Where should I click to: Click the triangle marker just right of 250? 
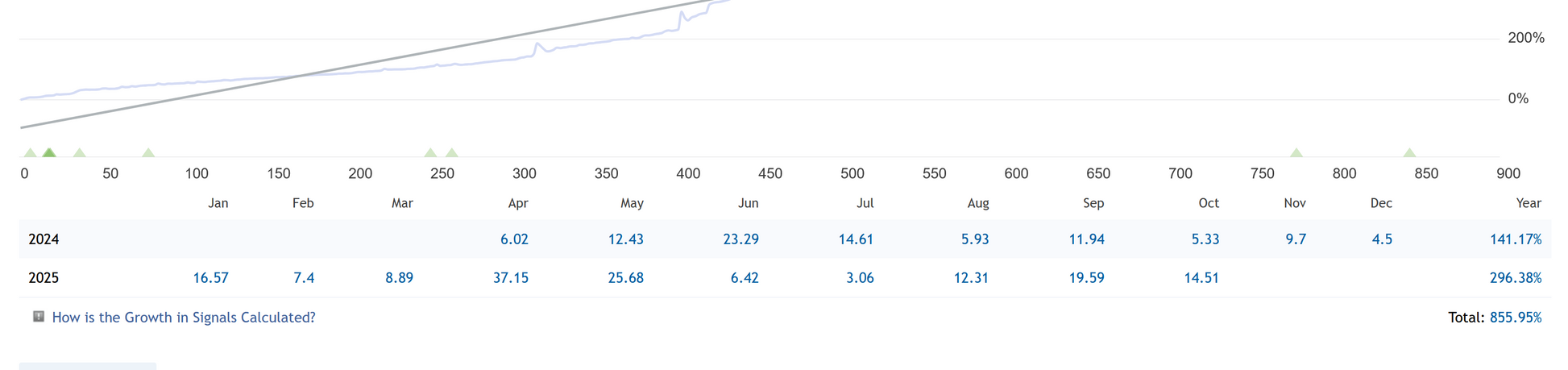(x=452, y=152)
